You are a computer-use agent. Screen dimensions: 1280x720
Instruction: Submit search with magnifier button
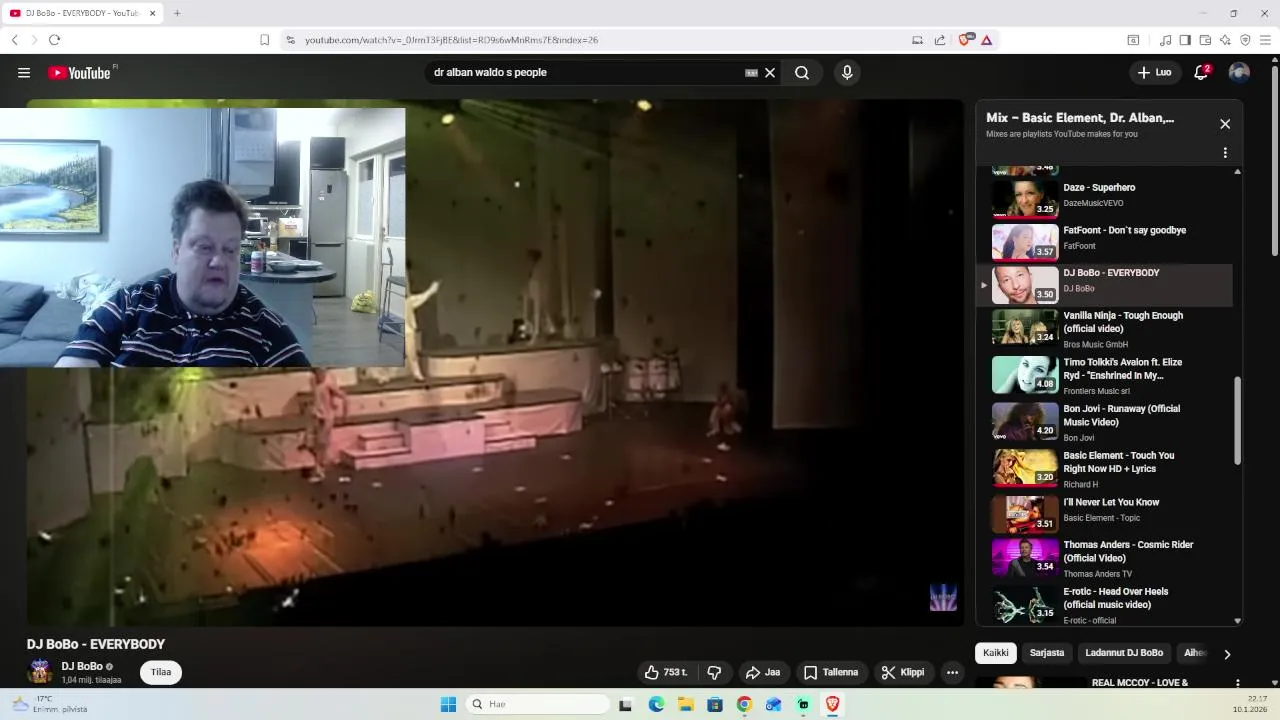coord(802,72)
